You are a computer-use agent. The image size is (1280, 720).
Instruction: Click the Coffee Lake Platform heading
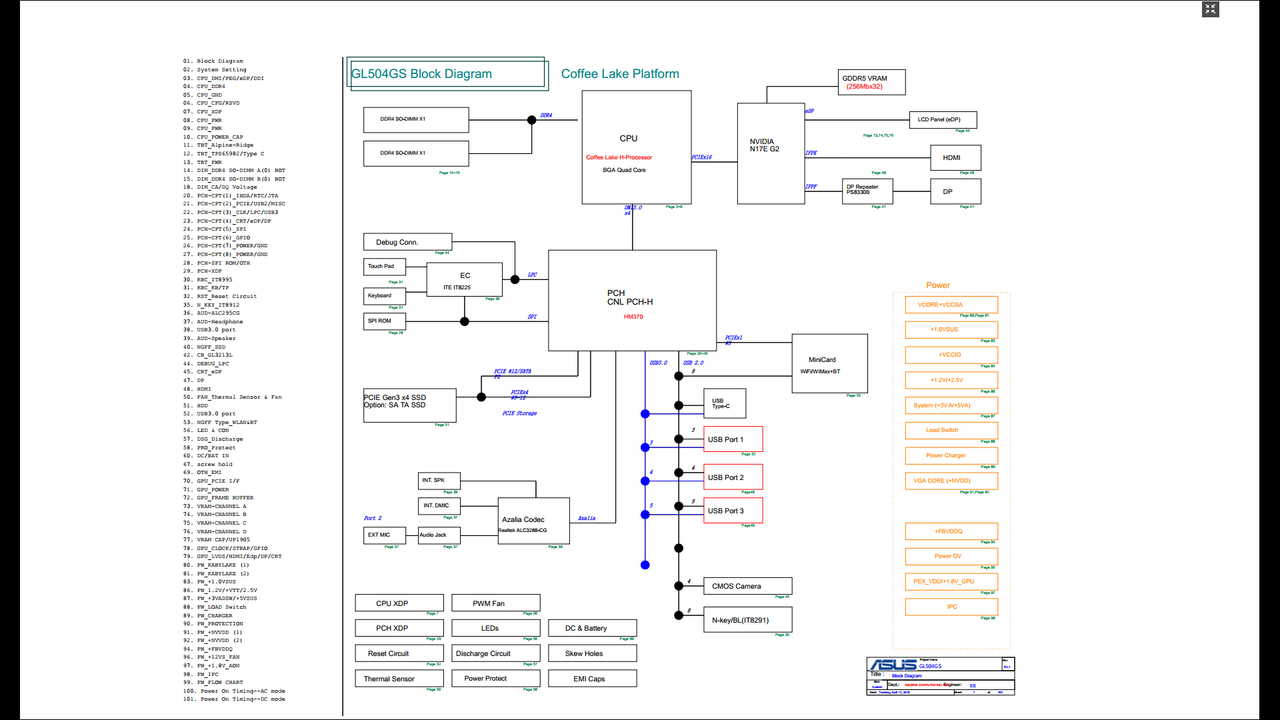(620, 74)
